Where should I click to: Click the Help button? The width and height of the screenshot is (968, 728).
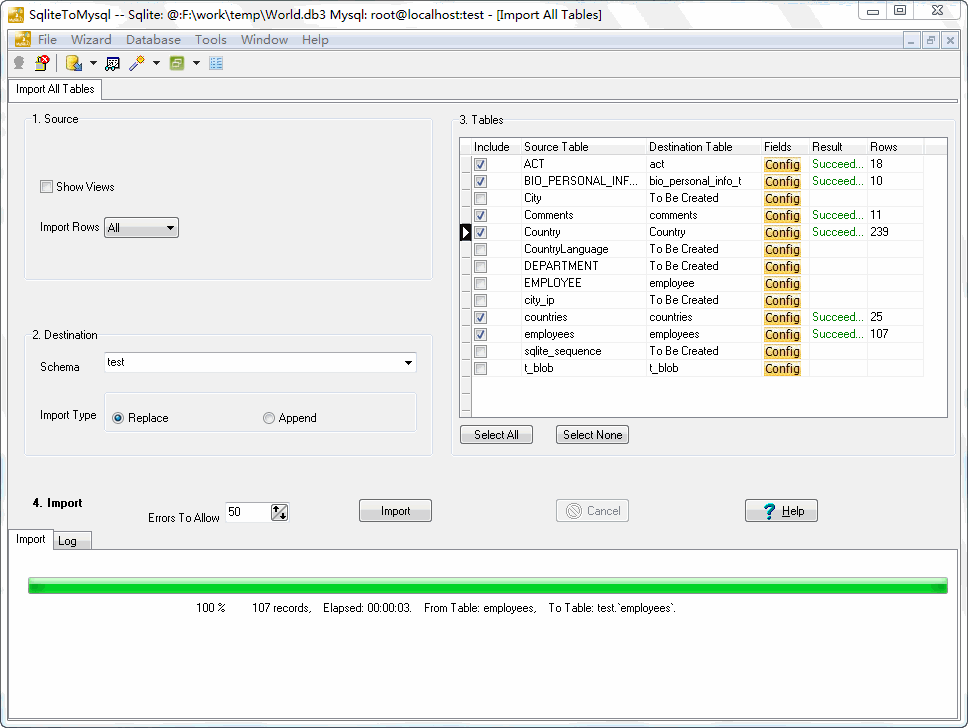[781, 511]
